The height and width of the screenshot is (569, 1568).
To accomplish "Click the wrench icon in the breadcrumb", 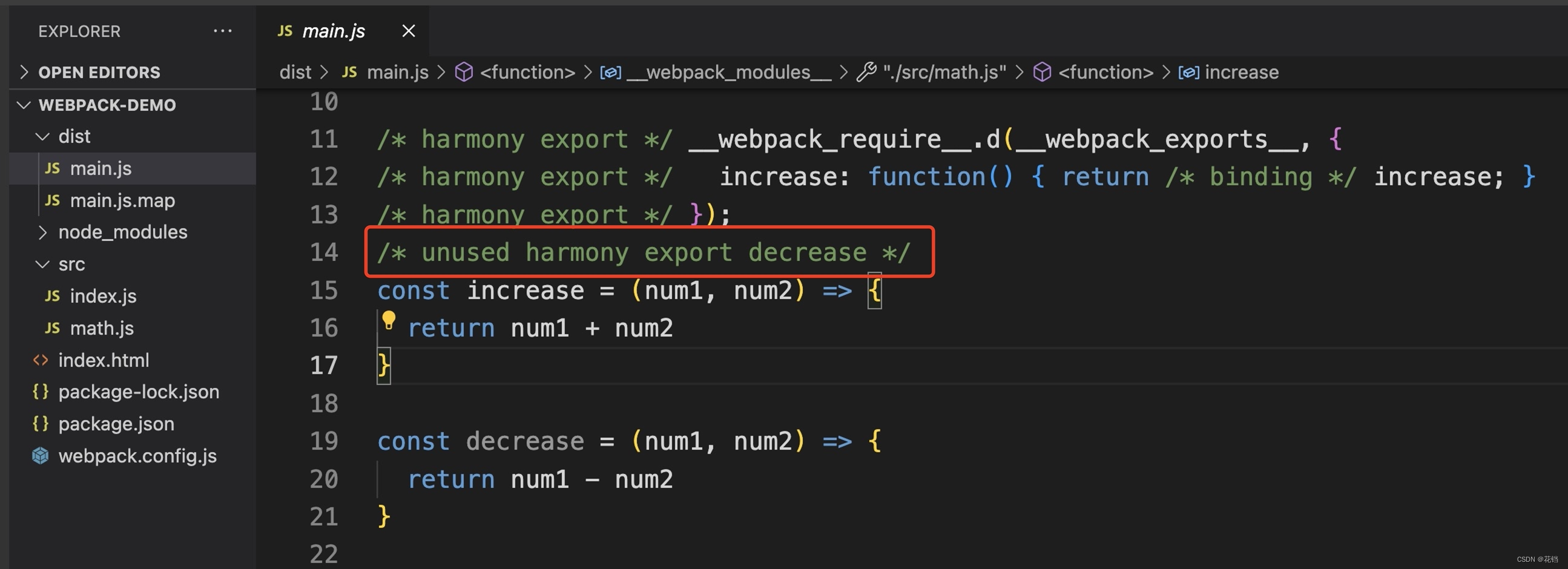I will tap(867, 73).
